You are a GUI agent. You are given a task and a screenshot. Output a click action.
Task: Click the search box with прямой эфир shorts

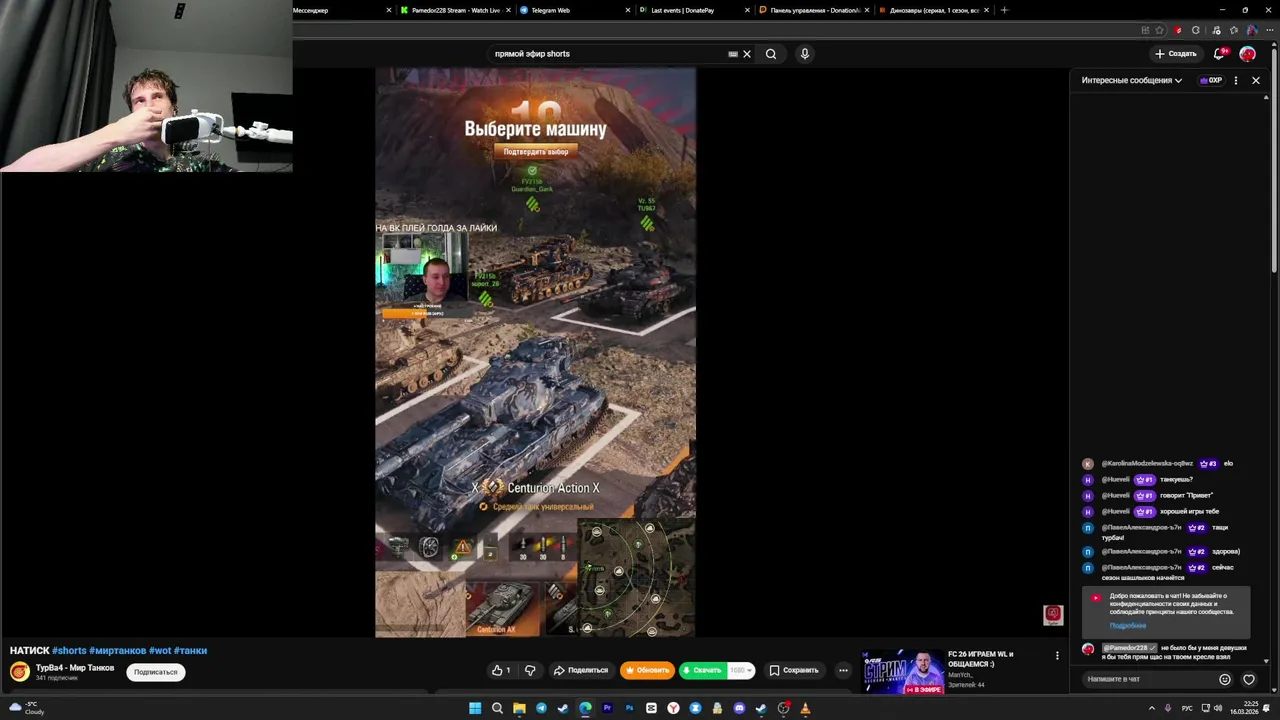click(610, 54)
